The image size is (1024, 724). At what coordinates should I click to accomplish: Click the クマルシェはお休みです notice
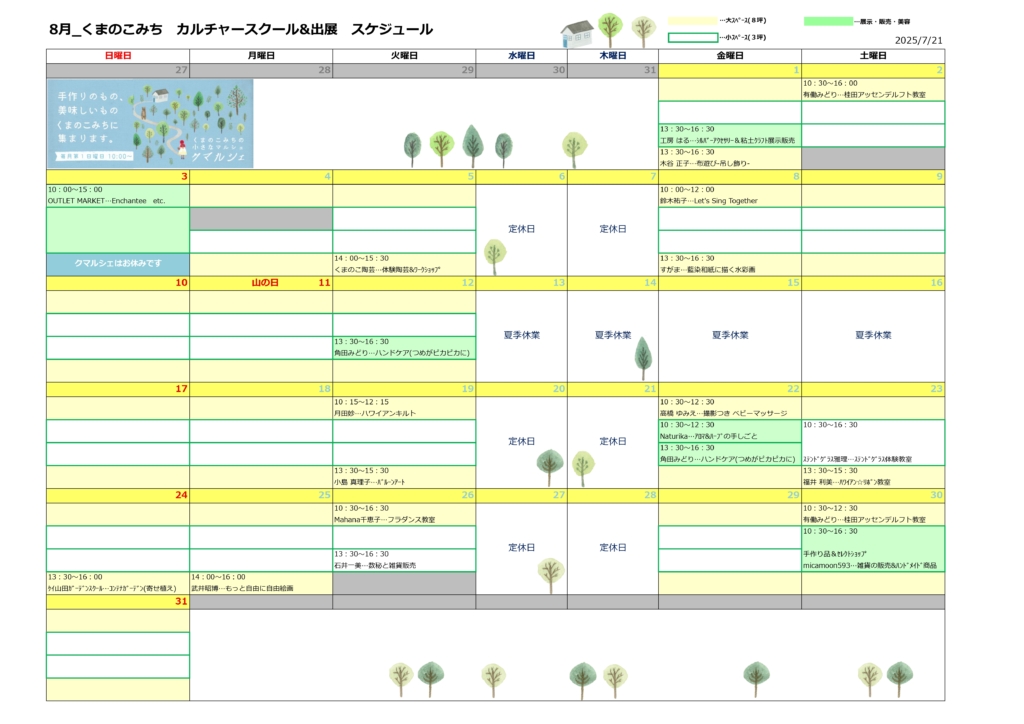[x=118, y=264]
